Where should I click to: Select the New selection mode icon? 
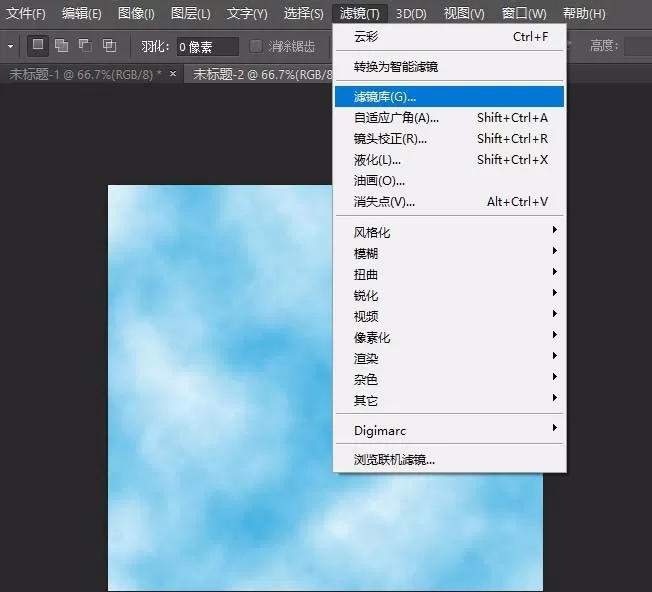(38, 45)
